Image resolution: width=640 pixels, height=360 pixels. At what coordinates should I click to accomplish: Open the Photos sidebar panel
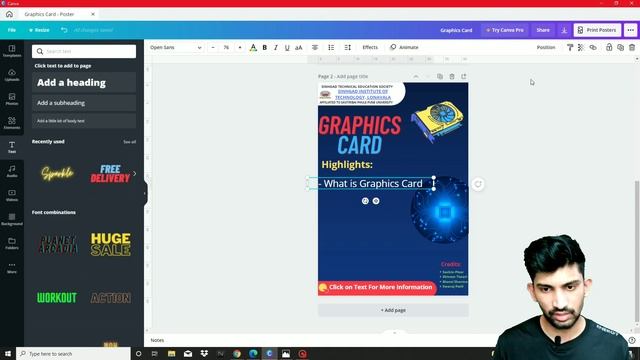click(12, 99)
